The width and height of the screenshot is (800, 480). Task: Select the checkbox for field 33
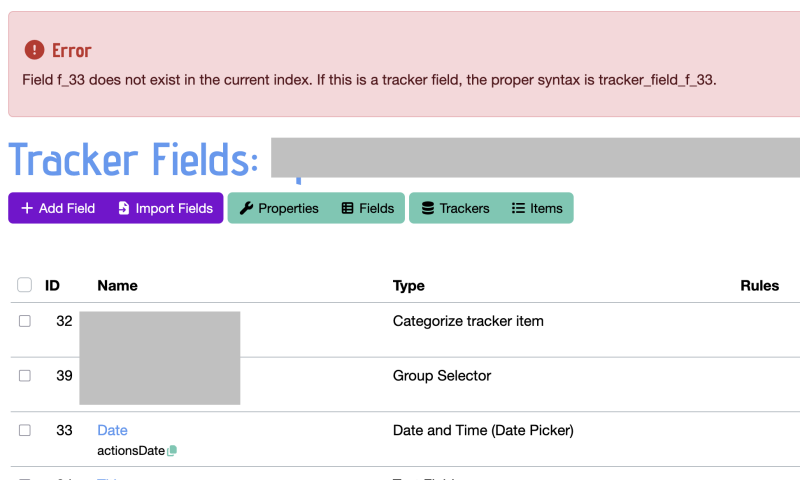[x=24, y=430]
